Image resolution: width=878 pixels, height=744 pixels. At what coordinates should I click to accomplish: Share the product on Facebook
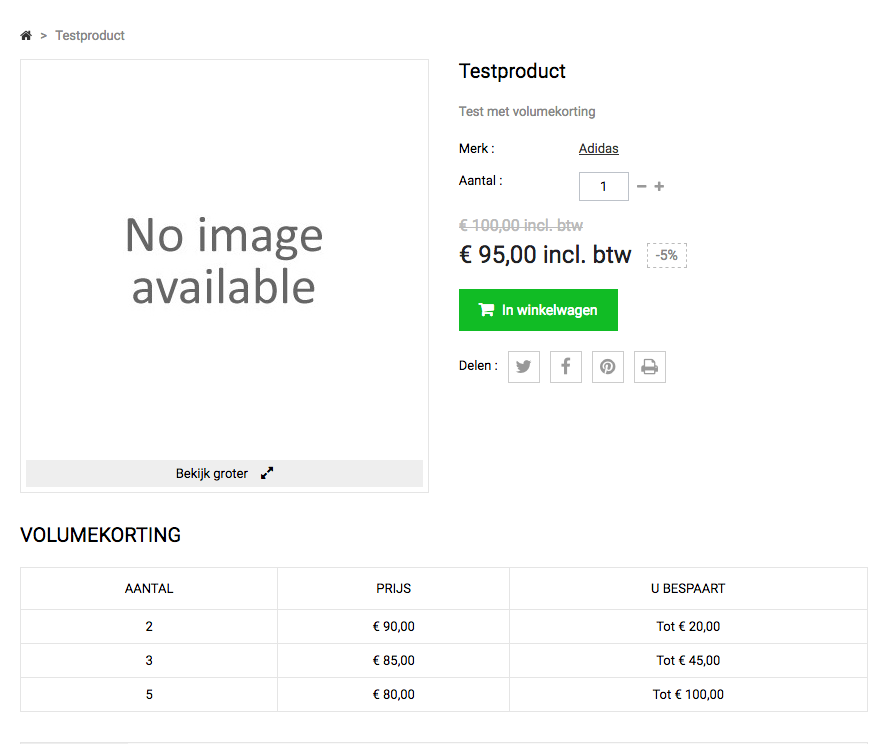pos(565,367)
